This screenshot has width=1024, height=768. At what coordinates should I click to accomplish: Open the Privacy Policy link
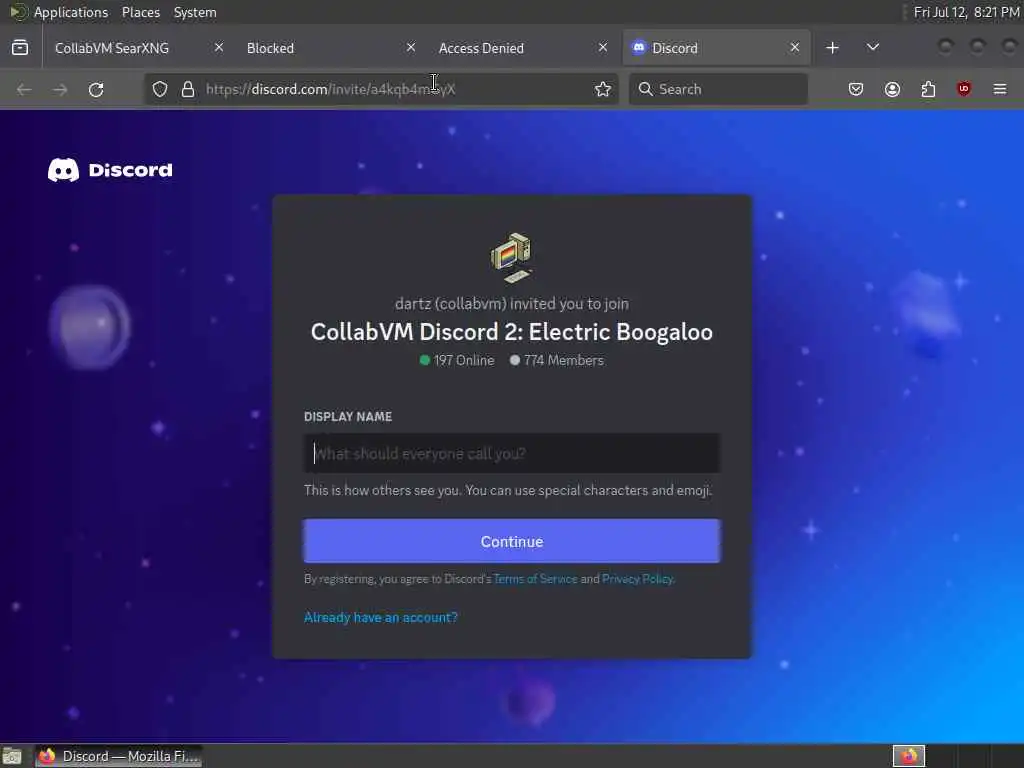click(637, 579)
